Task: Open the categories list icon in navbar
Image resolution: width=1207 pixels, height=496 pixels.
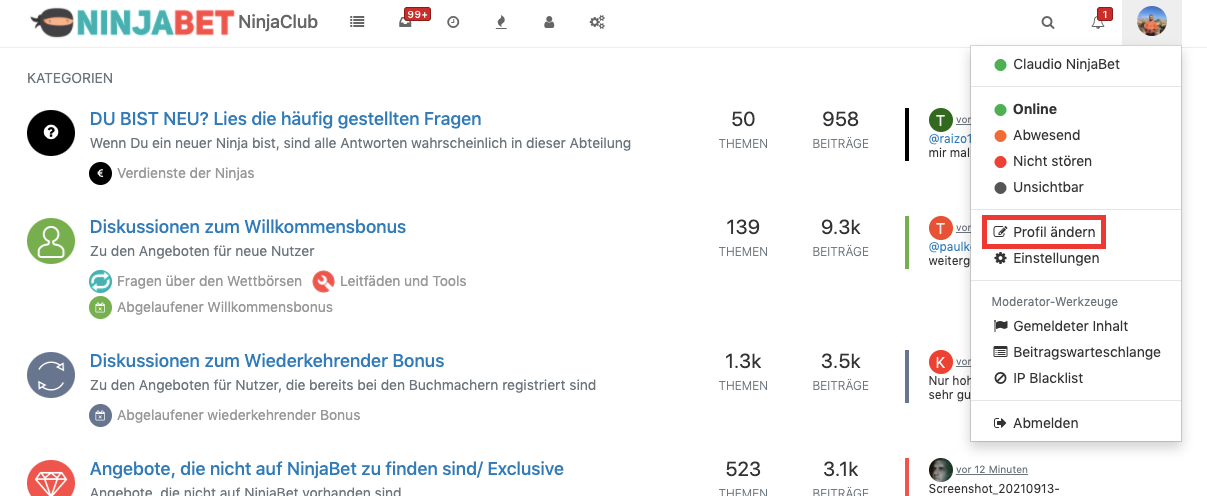Action: coord(357,22)
